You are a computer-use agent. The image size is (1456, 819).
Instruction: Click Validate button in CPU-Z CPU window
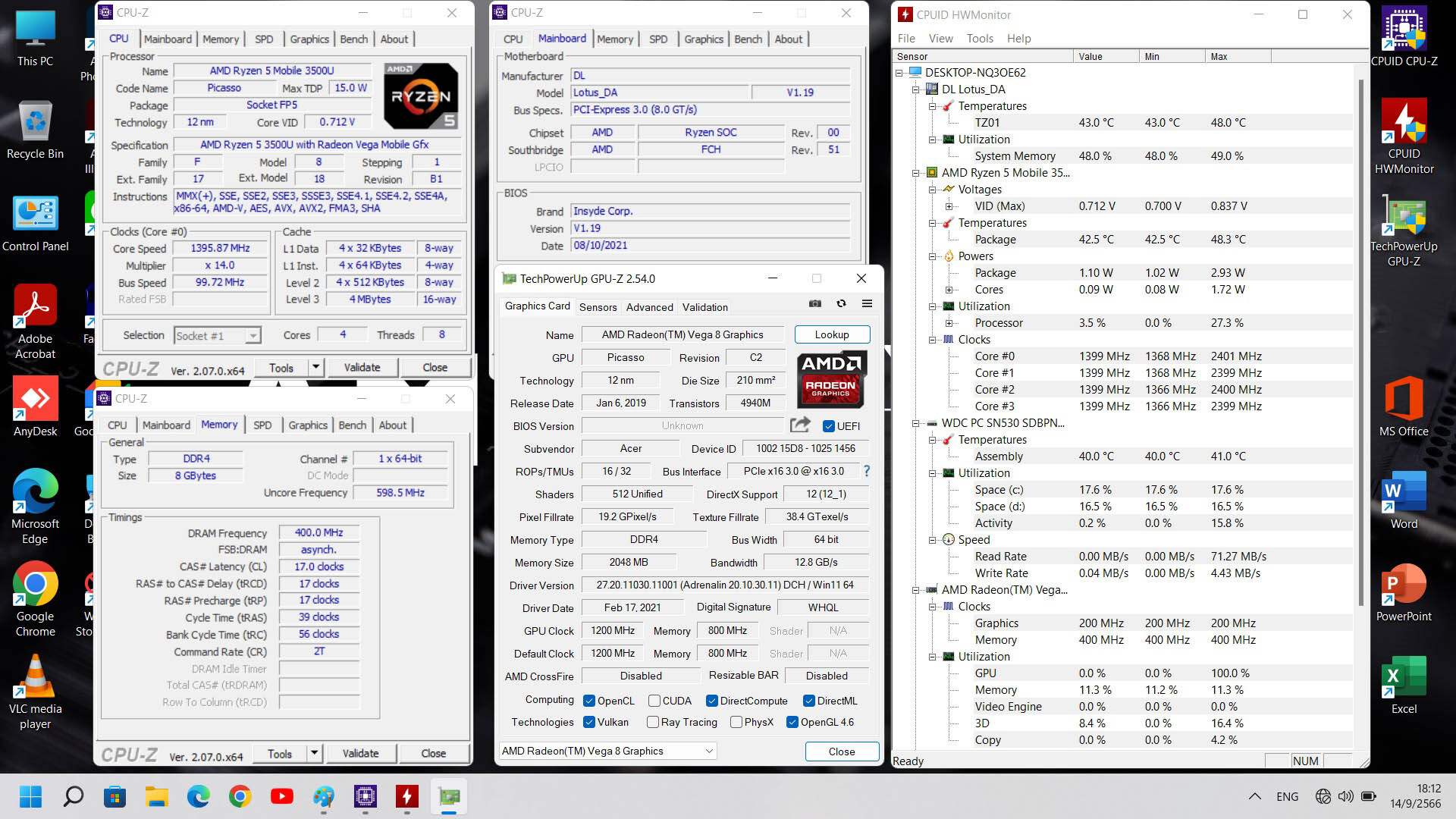[x=362, y=368]
